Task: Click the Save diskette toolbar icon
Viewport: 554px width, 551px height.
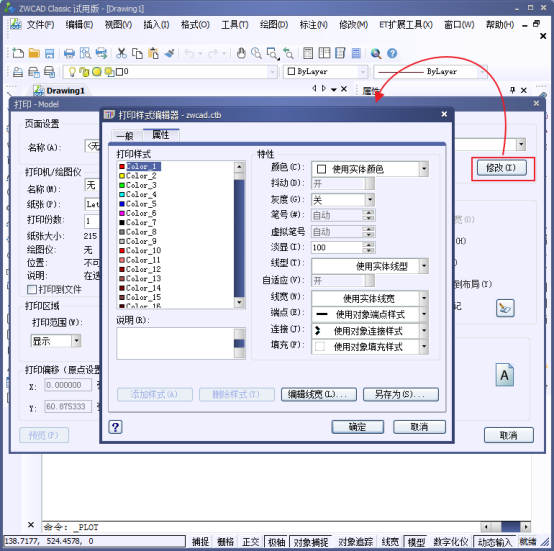Action: [49, 53]
